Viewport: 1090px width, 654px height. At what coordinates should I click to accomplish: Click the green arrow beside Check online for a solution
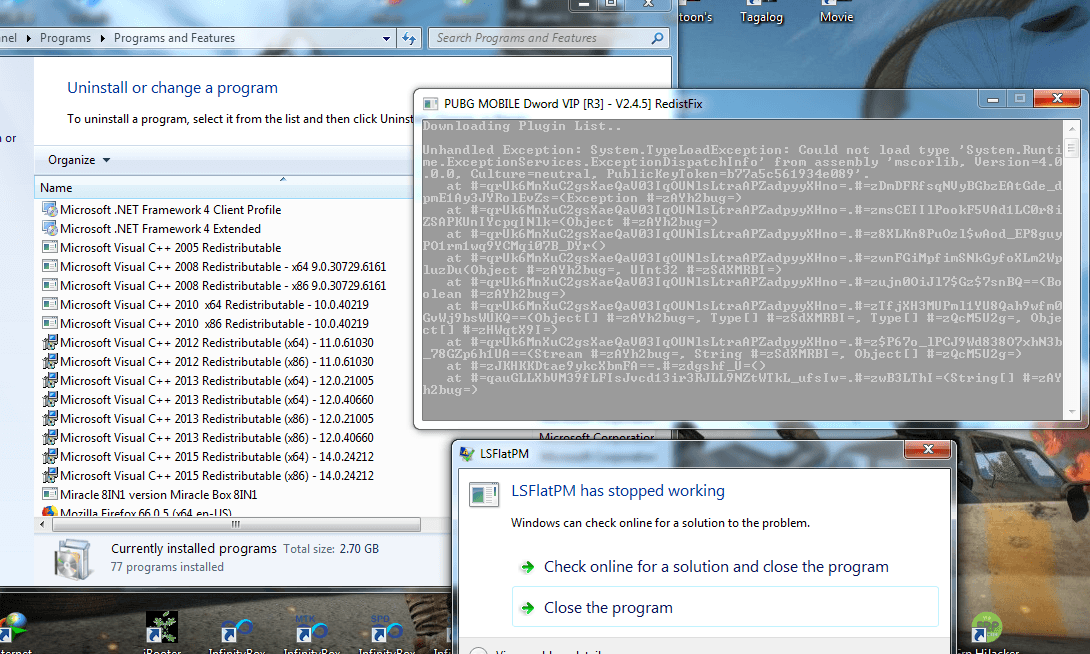528,567
